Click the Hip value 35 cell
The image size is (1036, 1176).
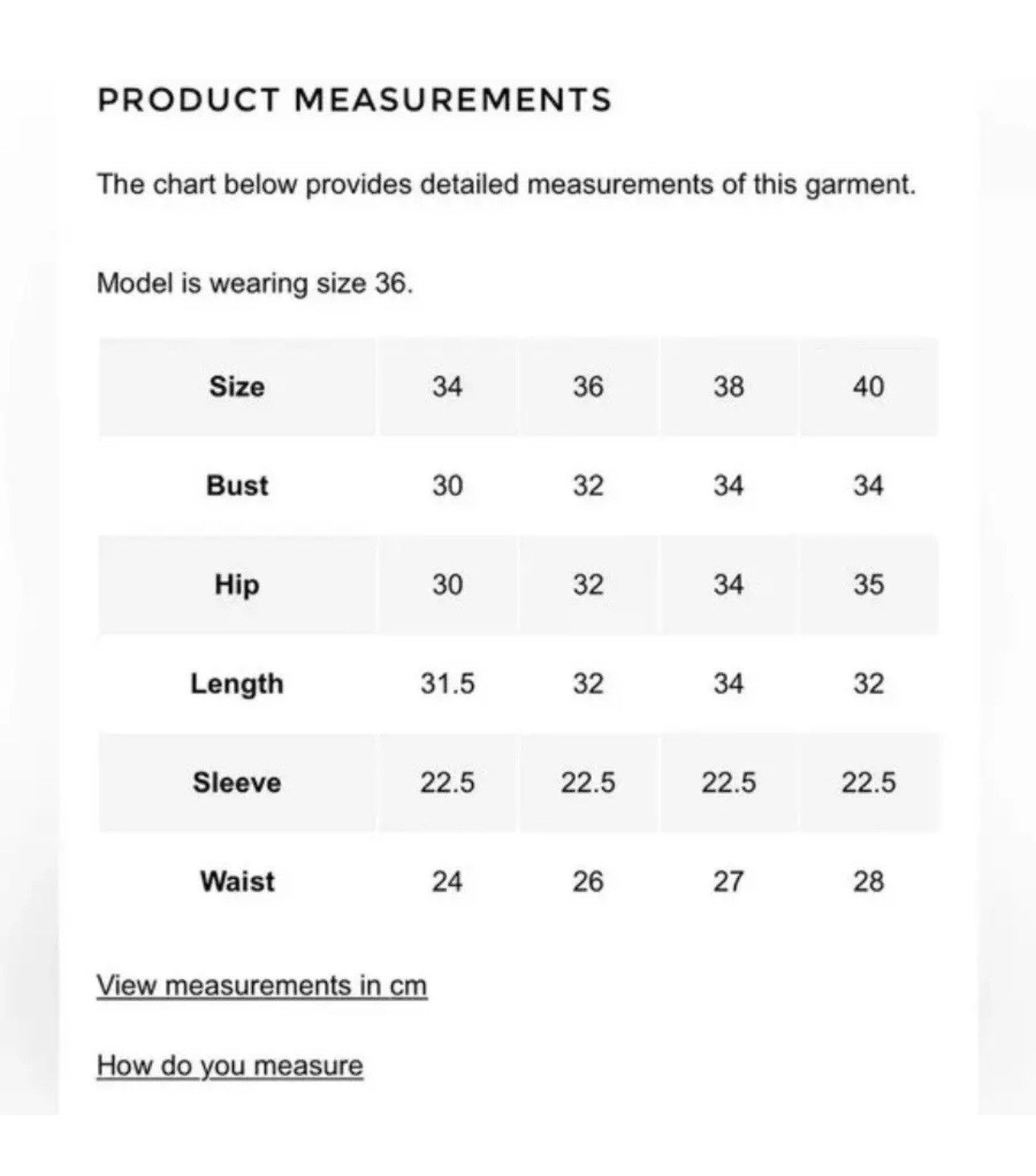[868, 584]
